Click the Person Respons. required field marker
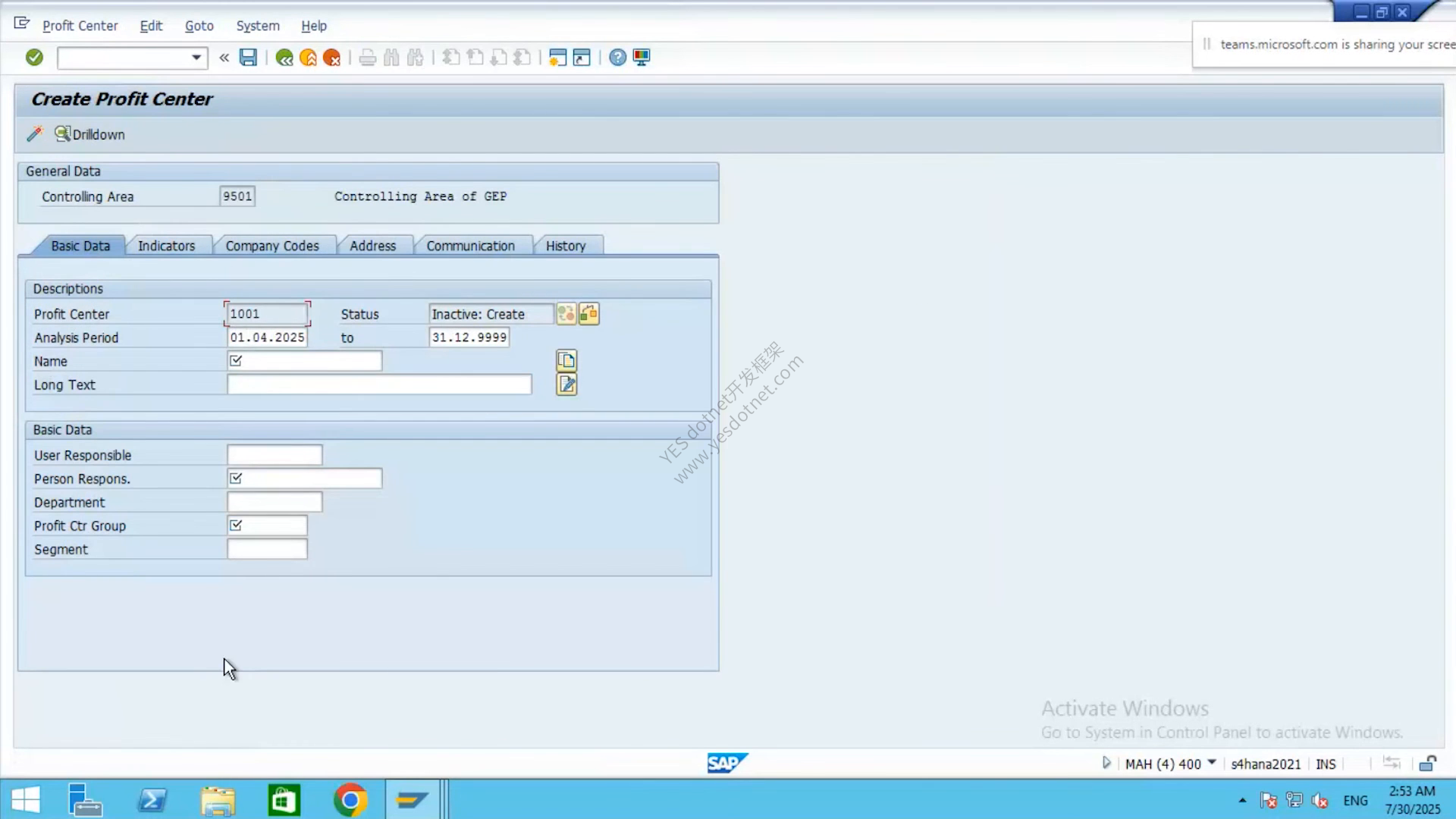The height and width of the screenshot is (819, 1456). (236, 479)
